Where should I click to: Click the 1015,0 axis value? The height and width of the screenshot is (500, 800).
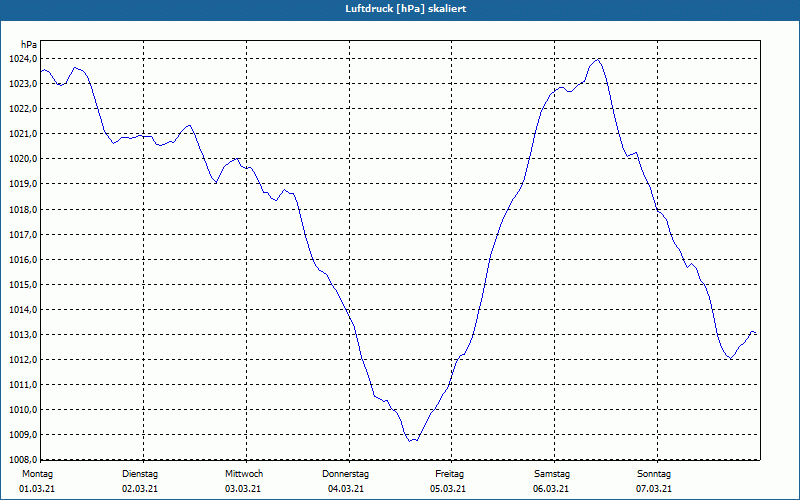pos(23,285)
